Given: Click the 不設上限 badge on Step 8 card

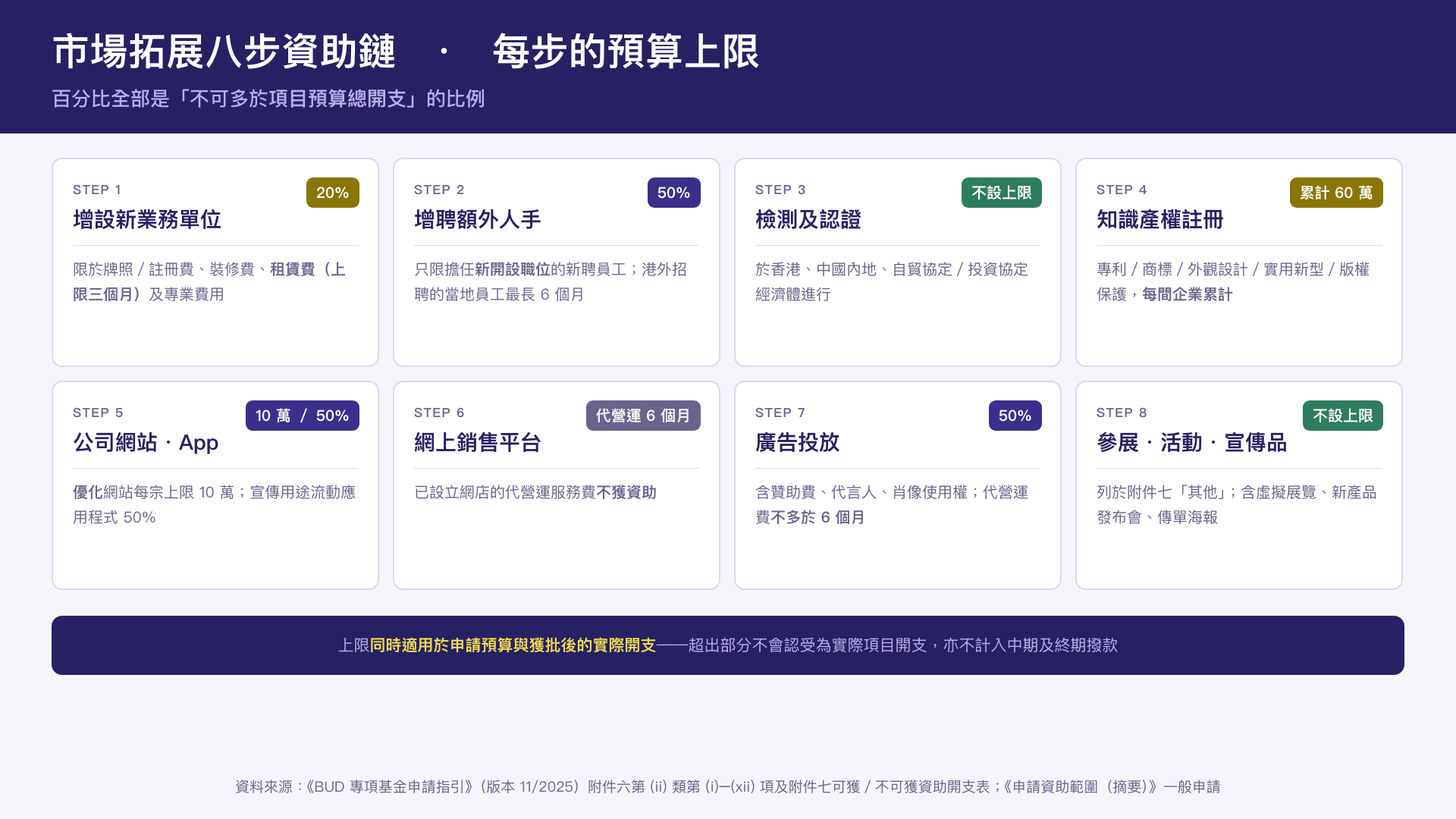Looking at the screenshot, I should tap(1342, 416).
